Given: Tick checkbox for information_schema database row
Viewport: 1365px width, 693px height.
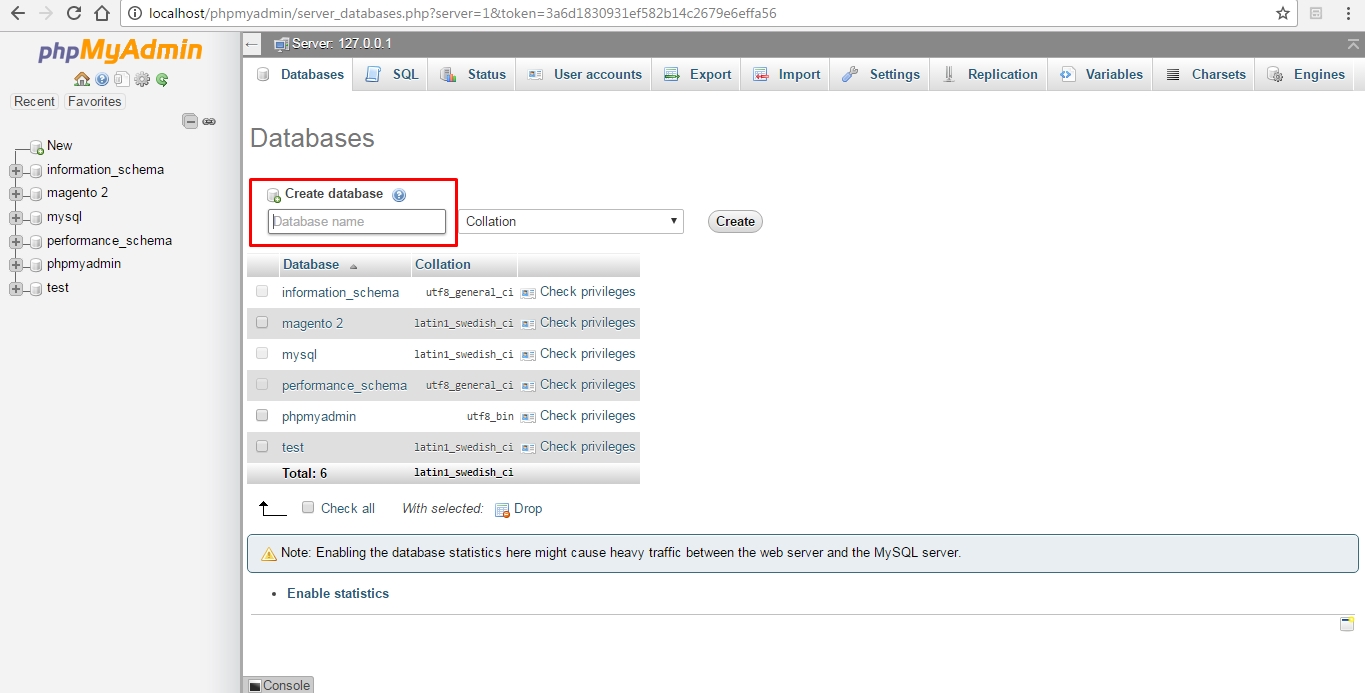Looking at the screenshot, I should tap(262, 291).
